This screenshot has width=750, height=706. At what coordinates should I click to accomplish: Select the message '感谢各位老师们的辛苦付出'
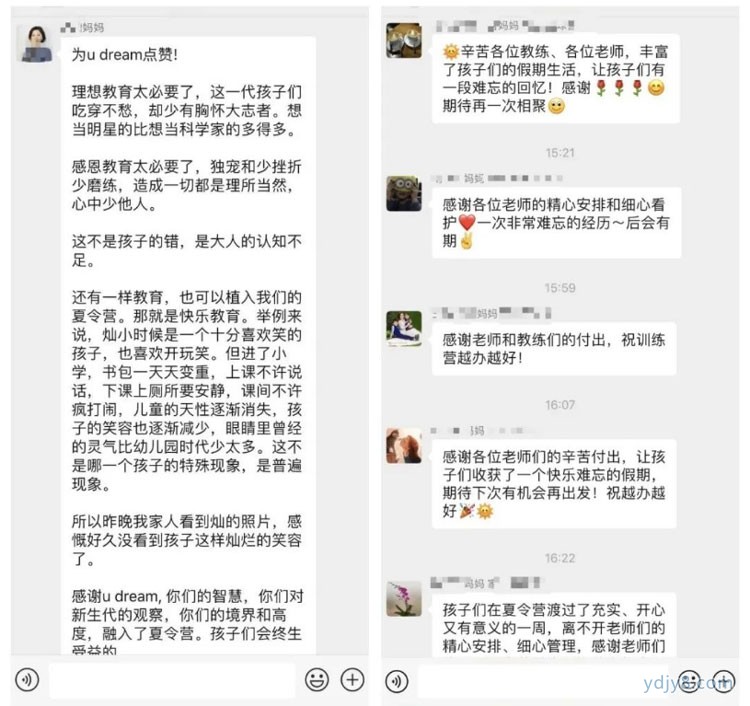tap(554, 484)
